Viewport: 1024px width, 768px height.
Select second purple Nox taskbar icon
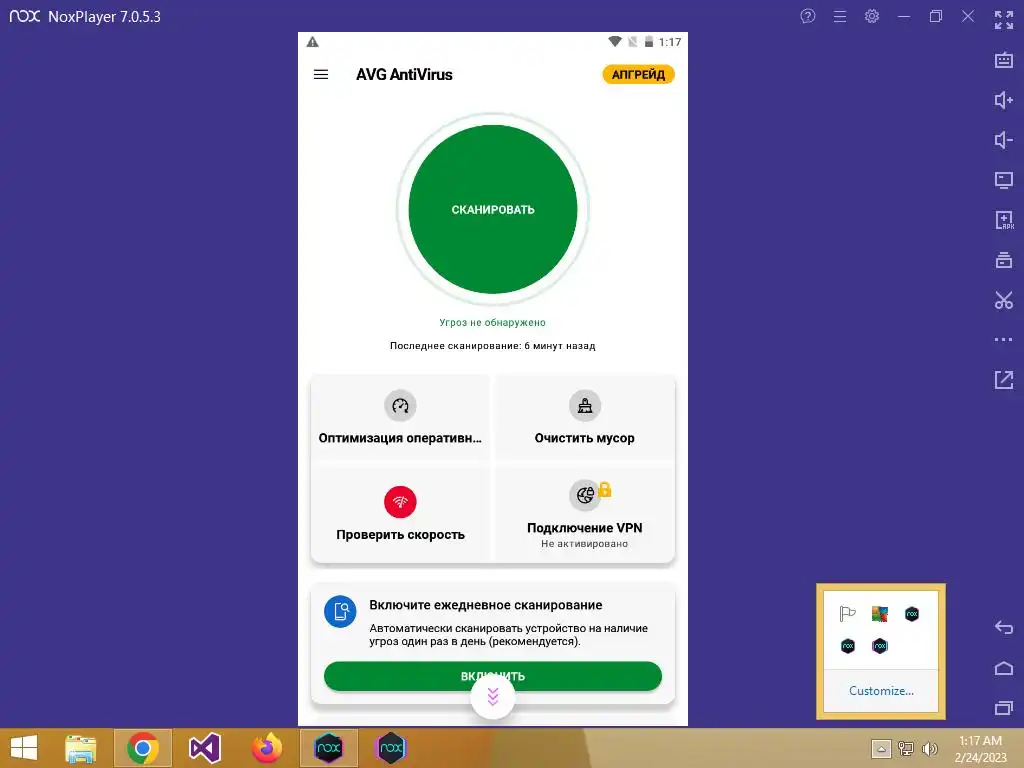point(391,748)
